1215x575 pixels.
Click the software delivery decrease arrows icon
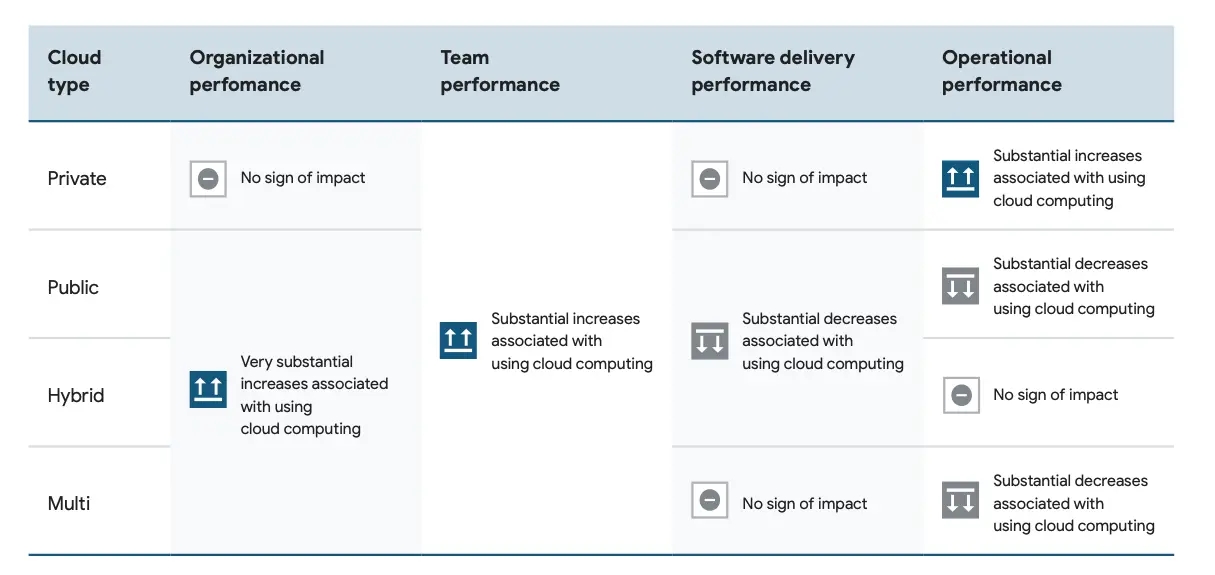pos(709,340)
